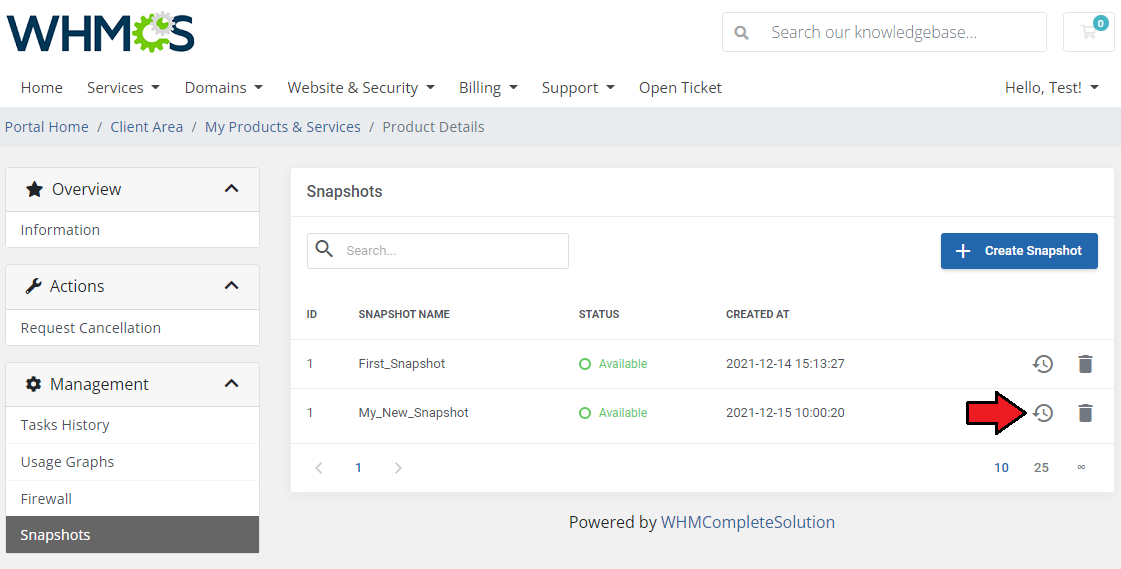Viewport: 1121px width, 569px height.
Task: Click the snapshots search magnifier icon
Action: pyautogui.click(x=325, y=249)
